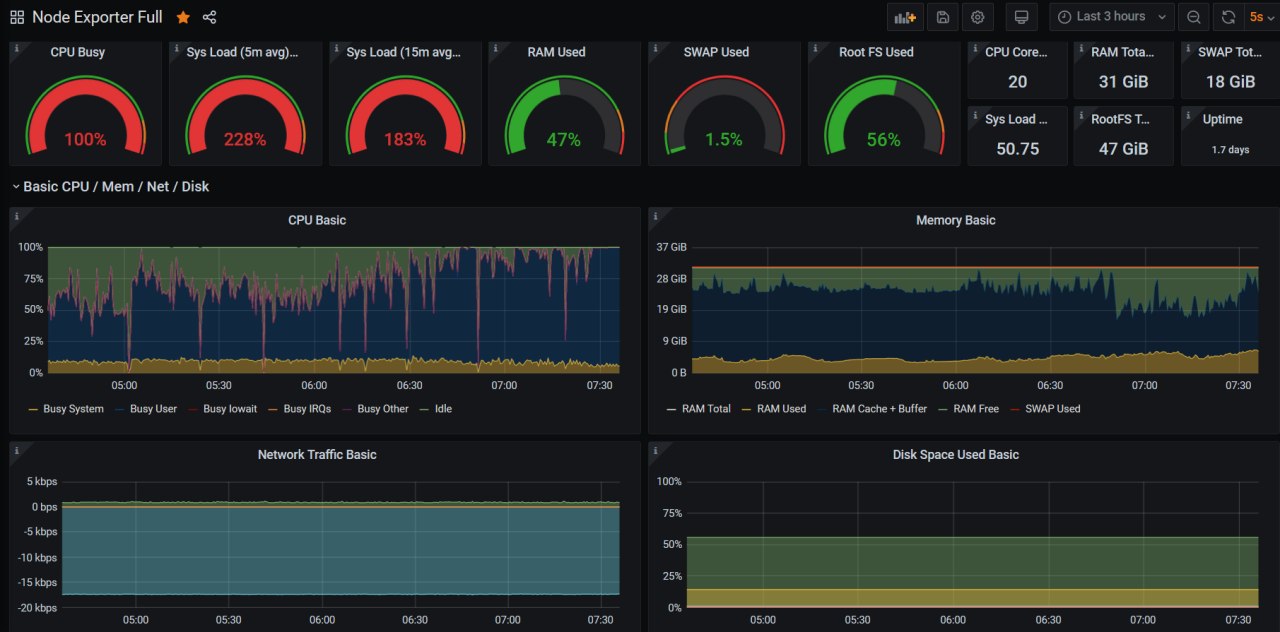Open the Sys Load 5m avg panel info icon

tap(176, 47)
